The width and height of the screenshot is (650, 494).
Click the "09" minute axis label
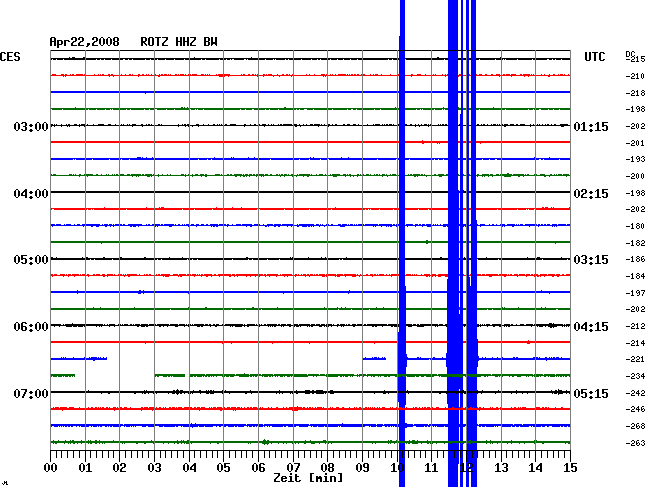click(362, 468)
